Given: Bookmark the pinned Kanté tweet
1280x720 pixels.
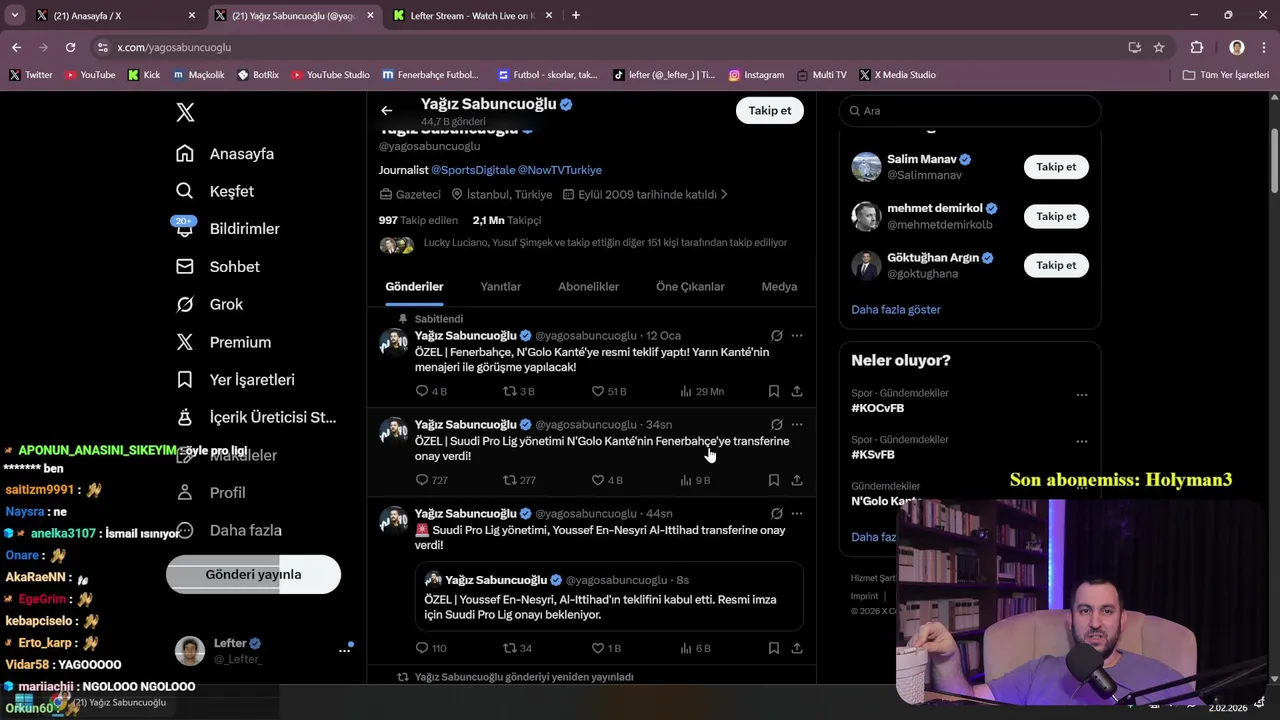Looking at the screenshot, I should 774,392.
